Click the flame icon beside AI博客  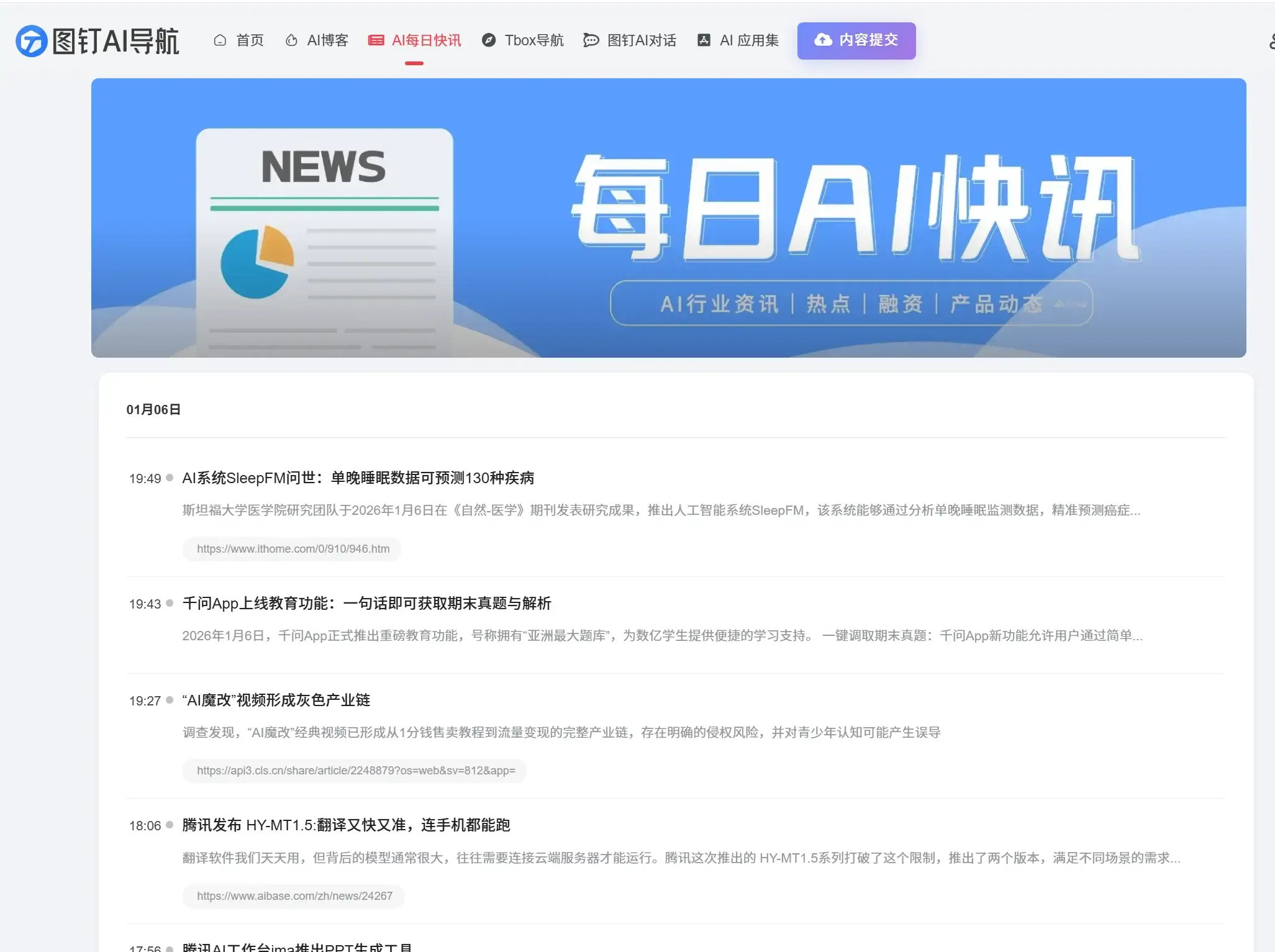coord(291,40)
